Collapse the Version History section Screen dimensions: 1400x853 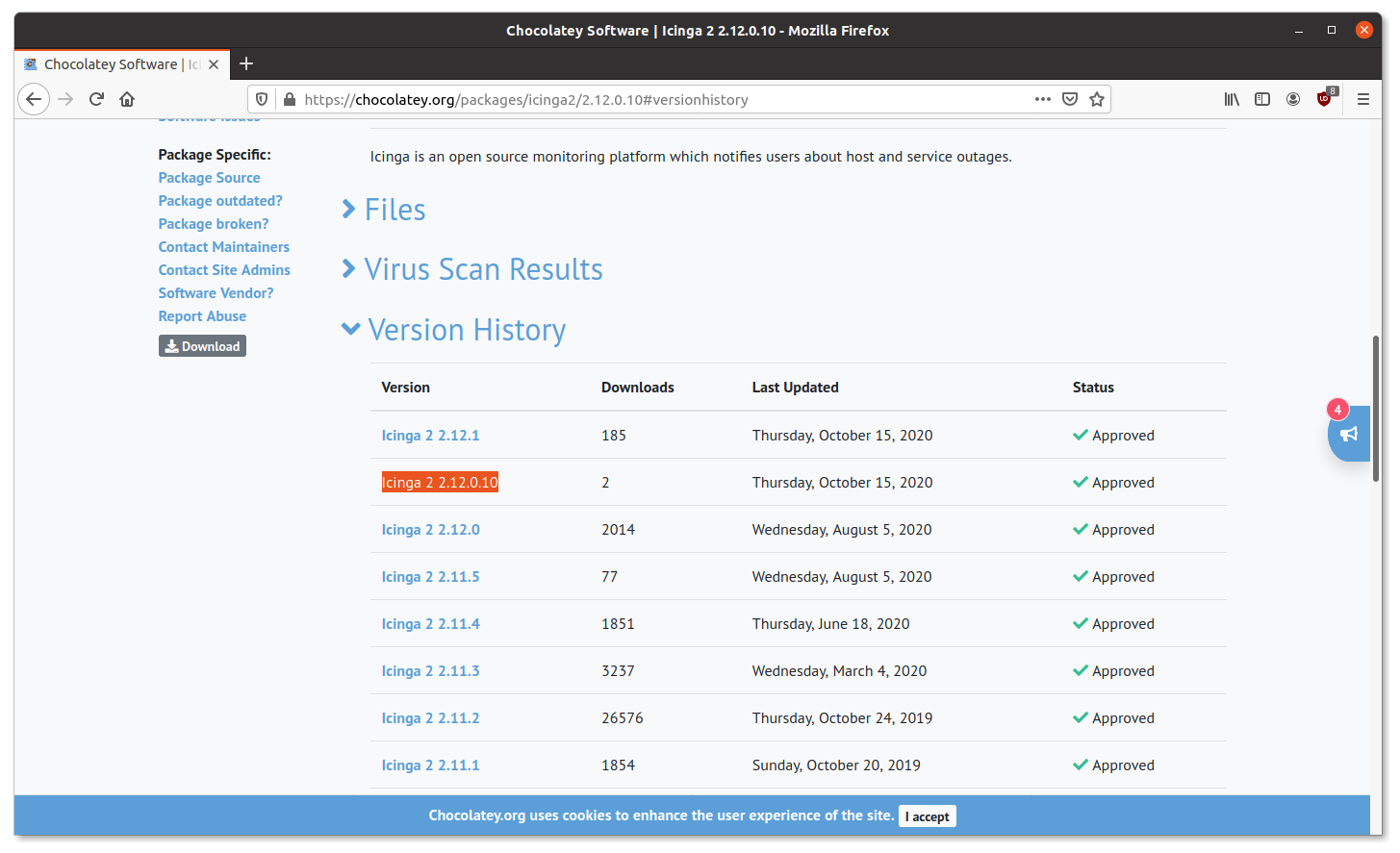tap(467, 329)
